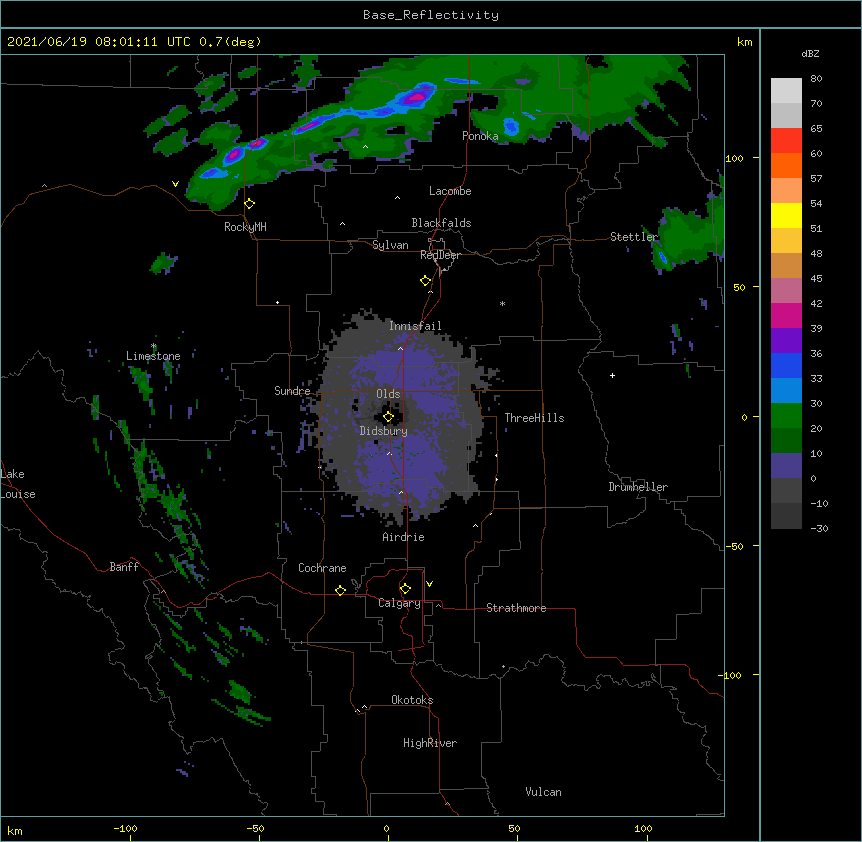Click the Strathmore label

[516, 608]
